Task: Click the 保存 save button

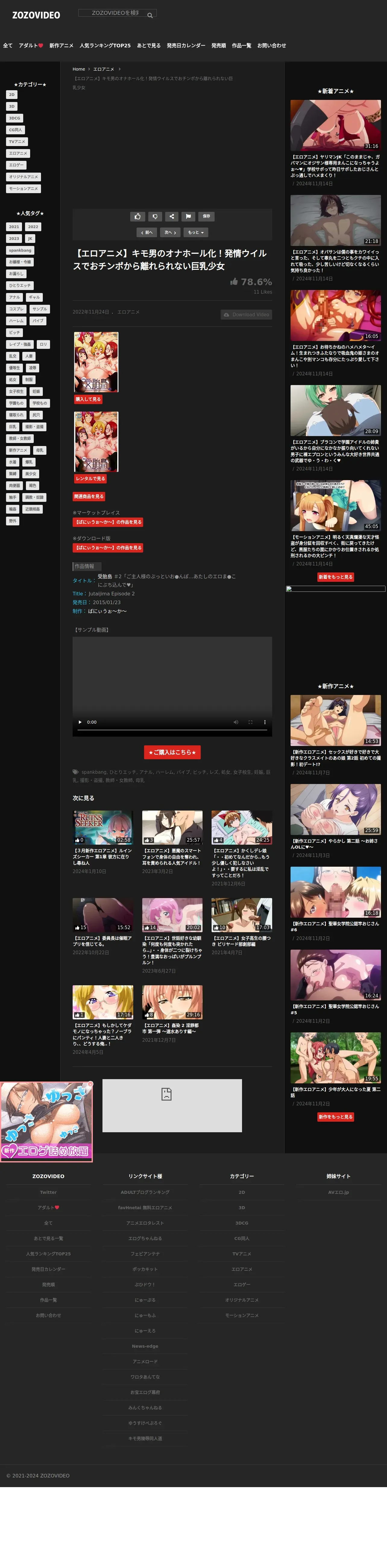Action: pyautogui.click(x=206, y=216)
